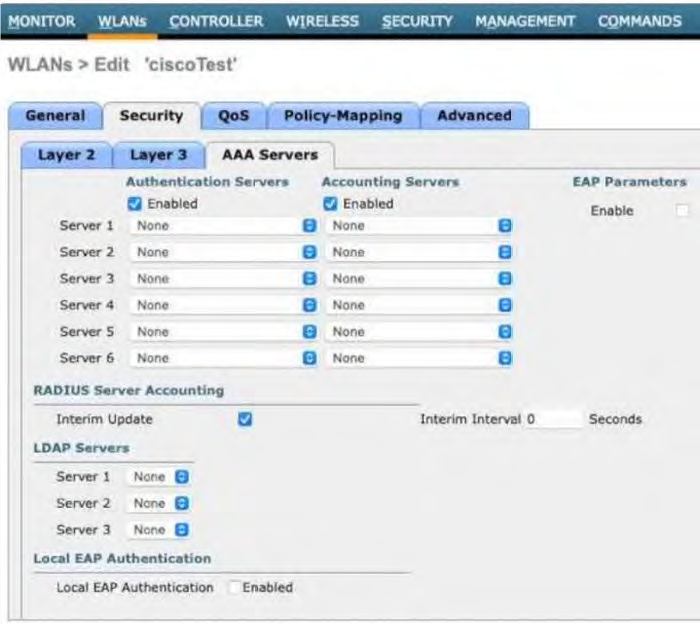The height and width of the screenshot is (624, 700).
Task: Open the MONITOR menu
Action: tap(41, 21)
